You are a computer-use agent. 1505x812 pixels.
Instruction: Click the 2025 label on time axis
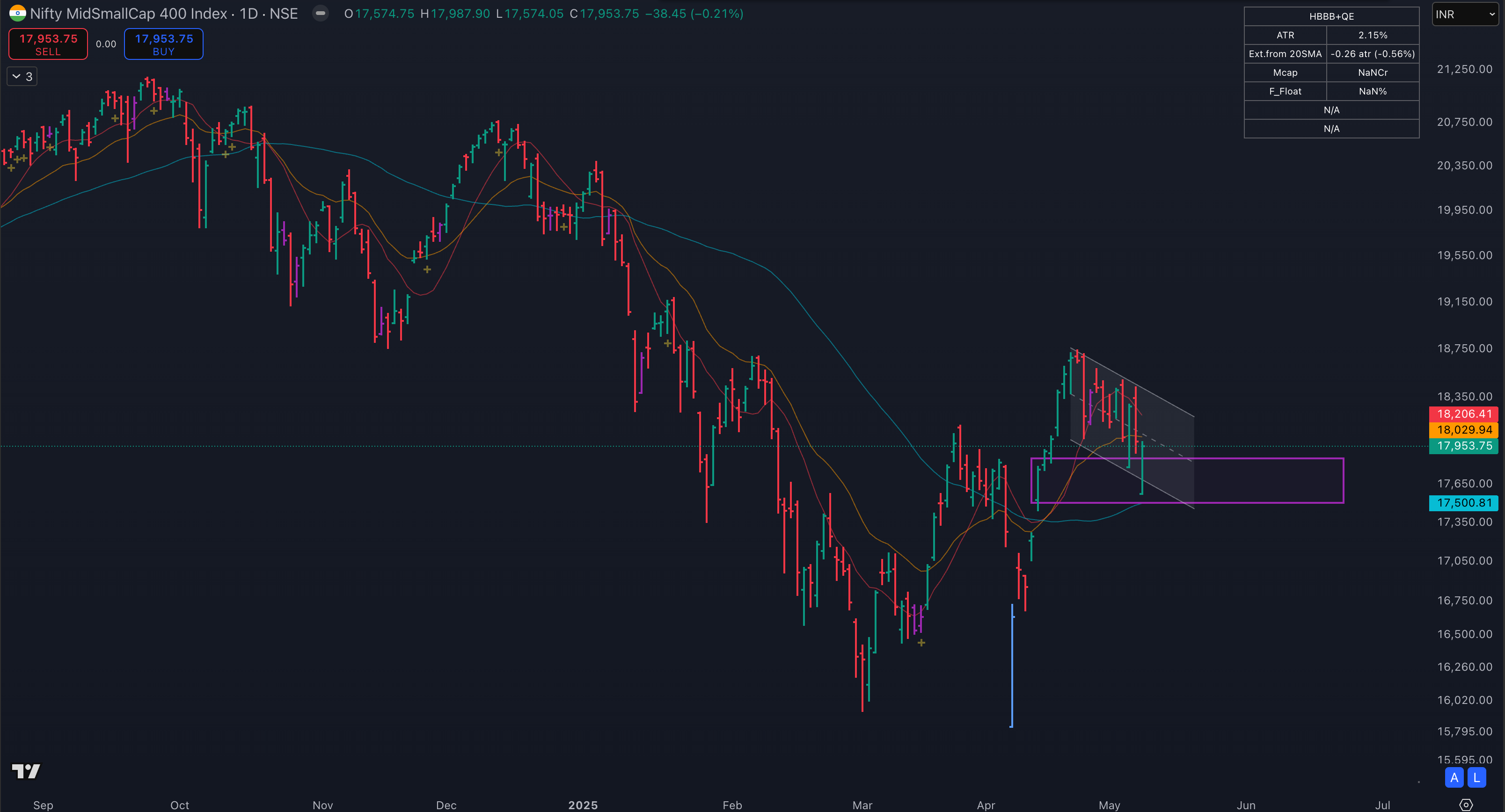point(583,805)
